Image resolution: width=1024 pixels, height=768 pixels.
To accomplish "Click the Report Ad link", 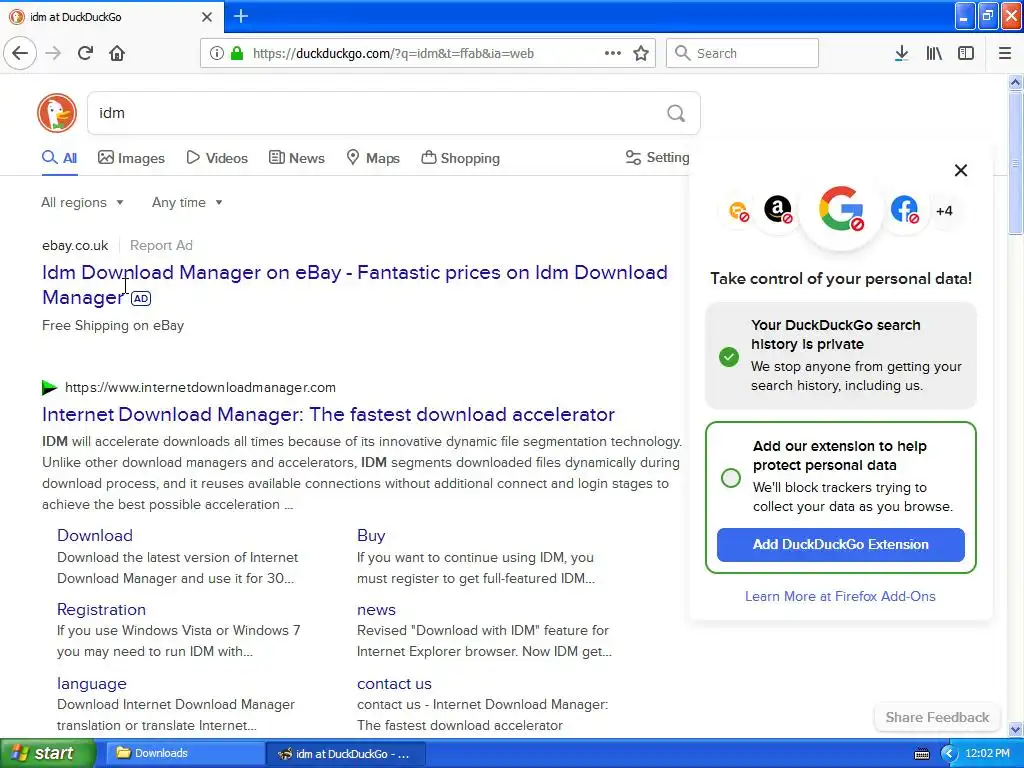I will click(x=161, y=246).
